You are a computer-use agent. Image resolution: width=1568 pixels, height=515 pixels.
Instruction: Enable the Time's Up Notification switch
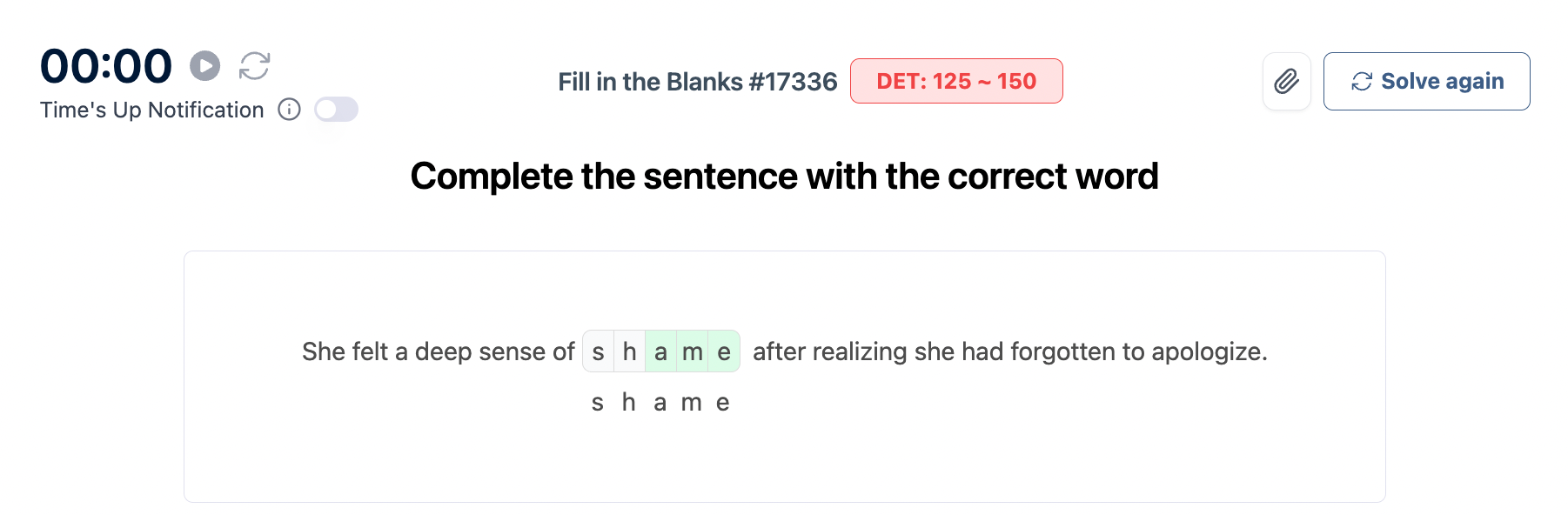337,110
